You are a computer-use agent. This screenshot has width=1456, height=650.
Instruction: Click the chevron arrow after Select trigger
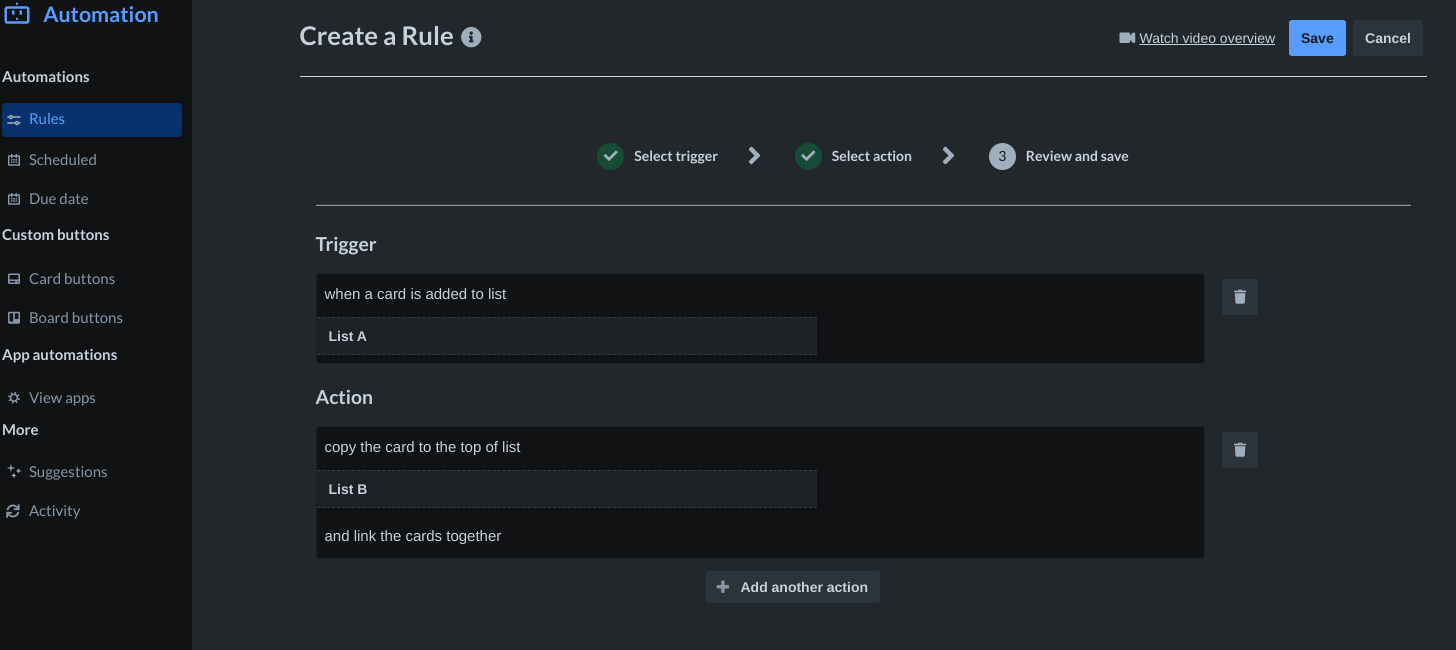(755, 156)
